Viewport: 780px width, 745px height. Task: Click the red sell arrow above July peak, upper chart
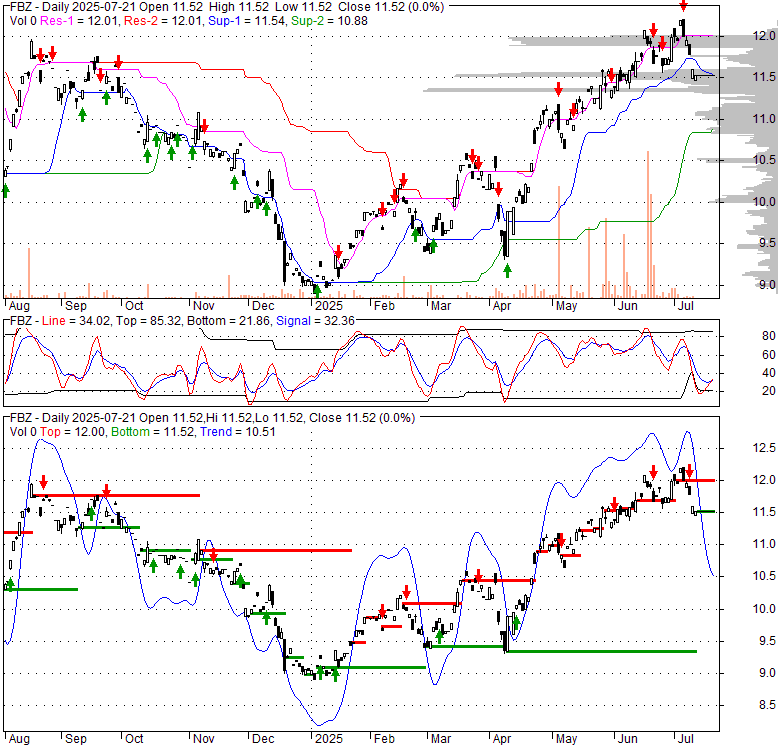click(x=683, y=6)
